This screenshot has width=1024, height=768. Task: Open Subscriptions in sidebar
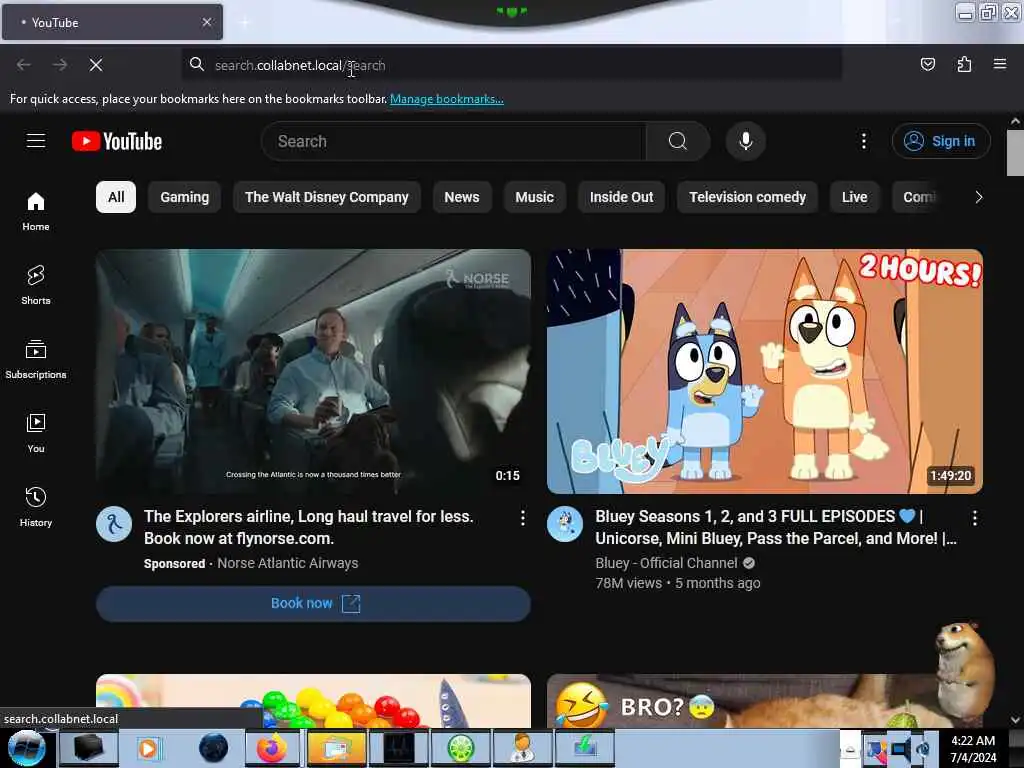tap(36, 359)
